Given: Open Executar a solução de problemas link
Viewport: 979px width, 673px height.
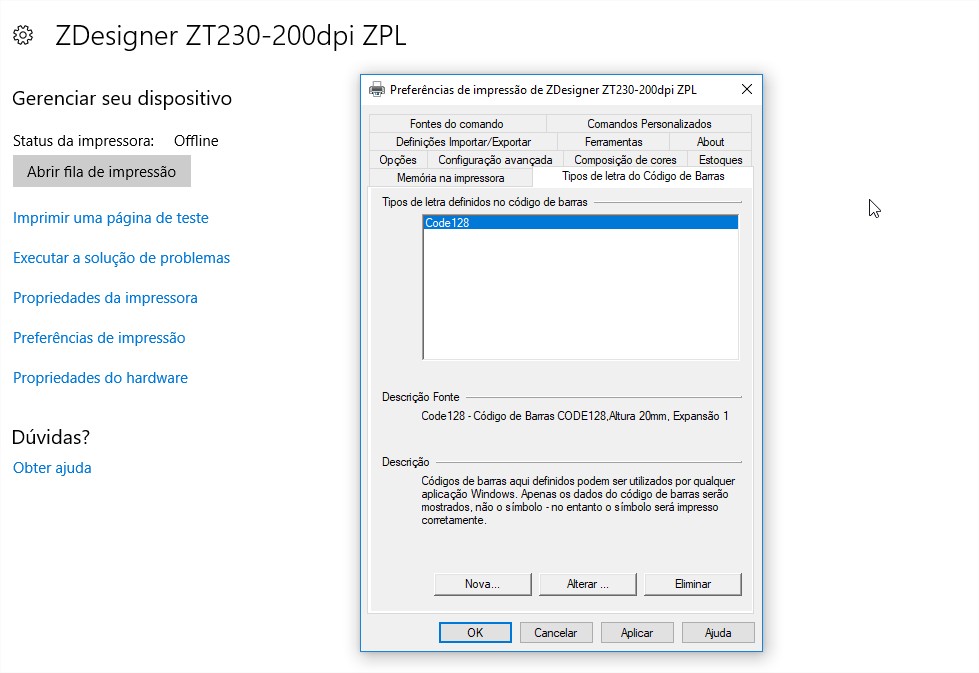Looking at the screenshot, I should [121, 258].
